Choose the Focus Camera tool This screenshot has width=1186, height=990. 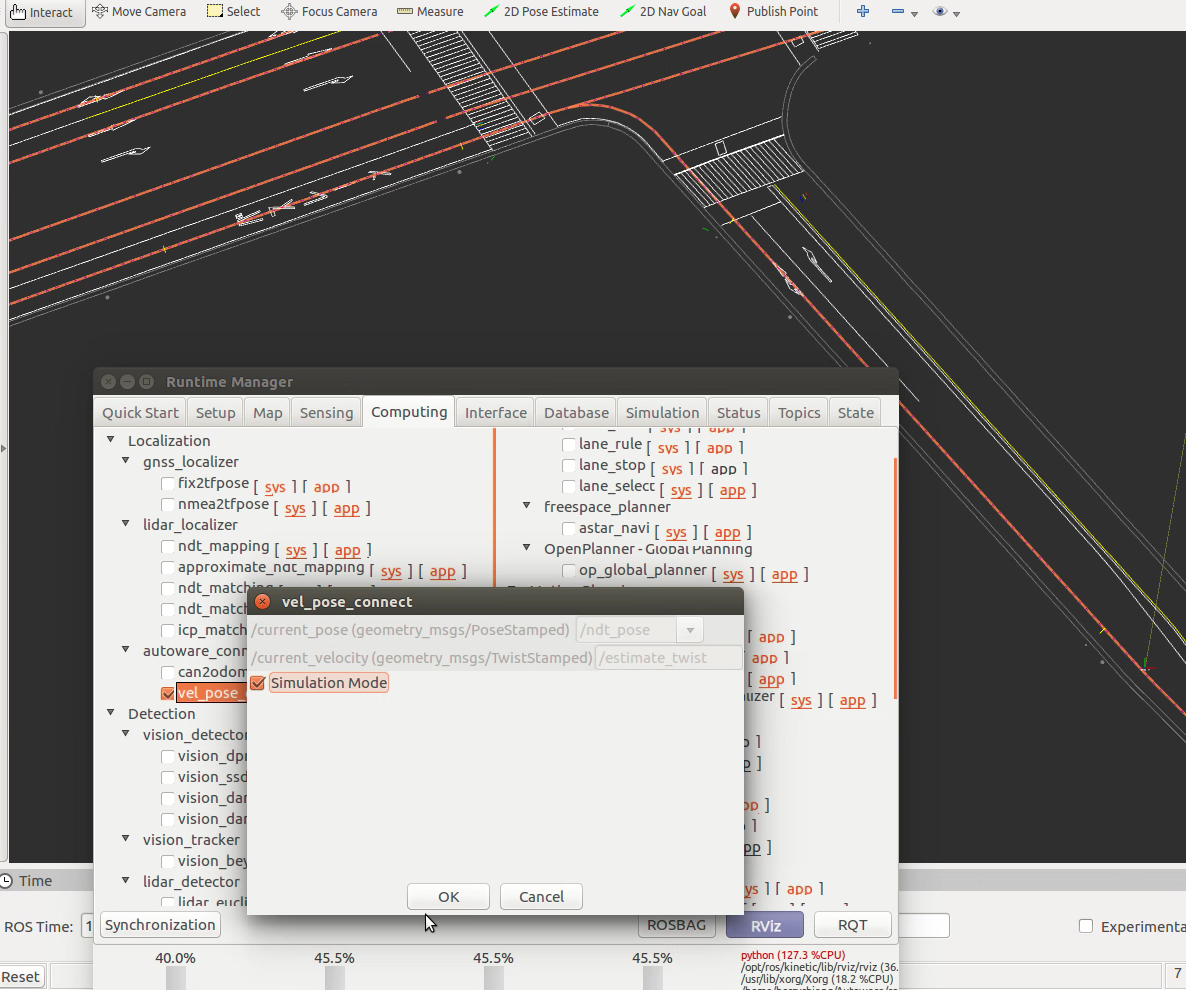point(329,12)
